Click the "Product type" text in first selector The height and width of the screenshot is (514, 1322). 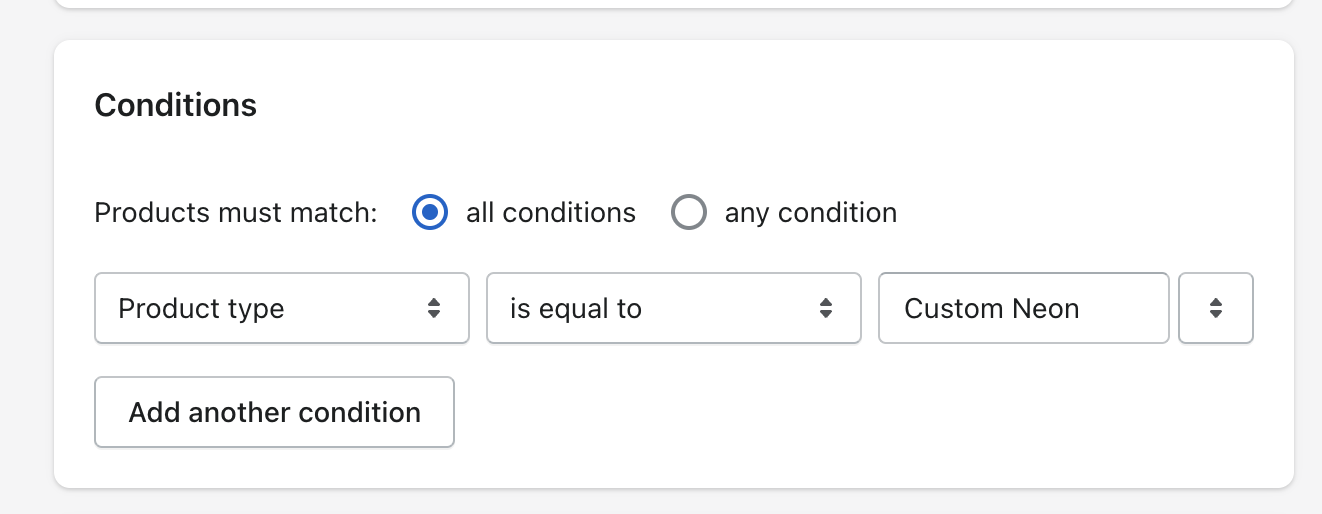pyautogui.click(x=201, y=308)
